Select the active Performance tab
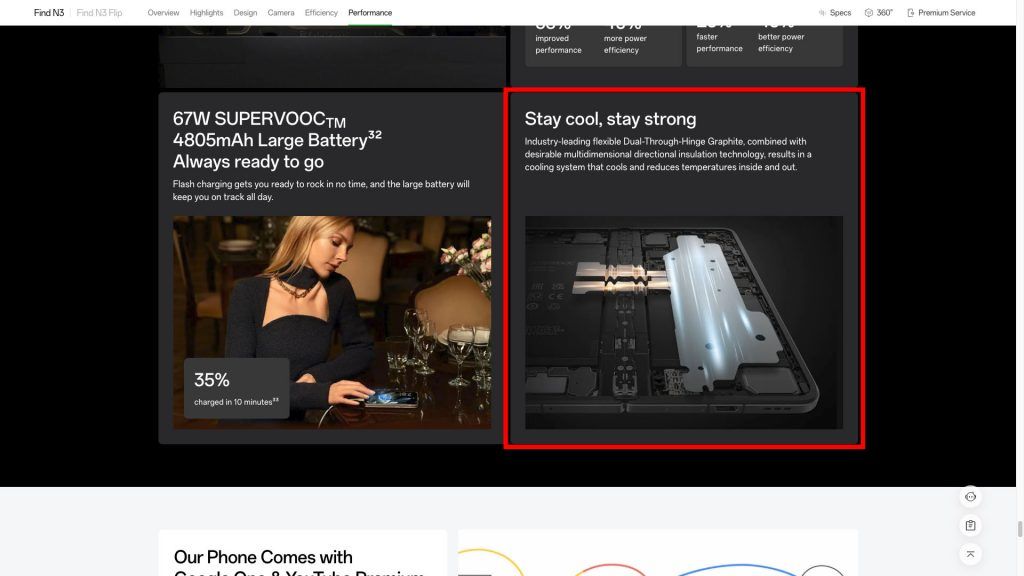Viewport: 1024px width, 576px height. click(x=370, y=13)
